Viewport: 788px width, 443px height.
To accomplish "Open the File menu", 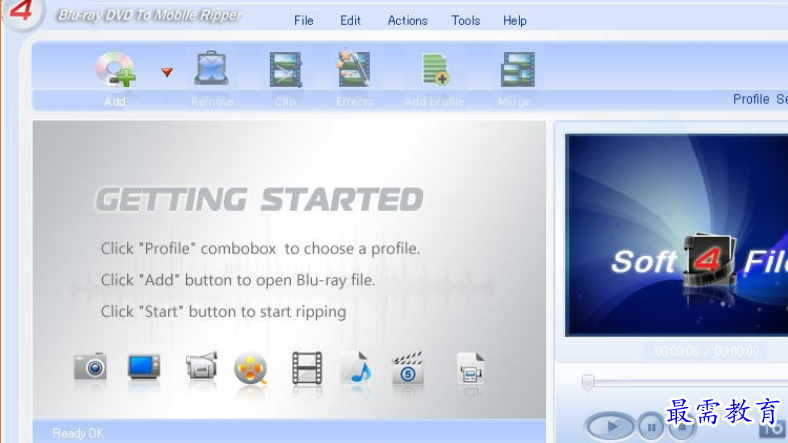I will 304,21.
